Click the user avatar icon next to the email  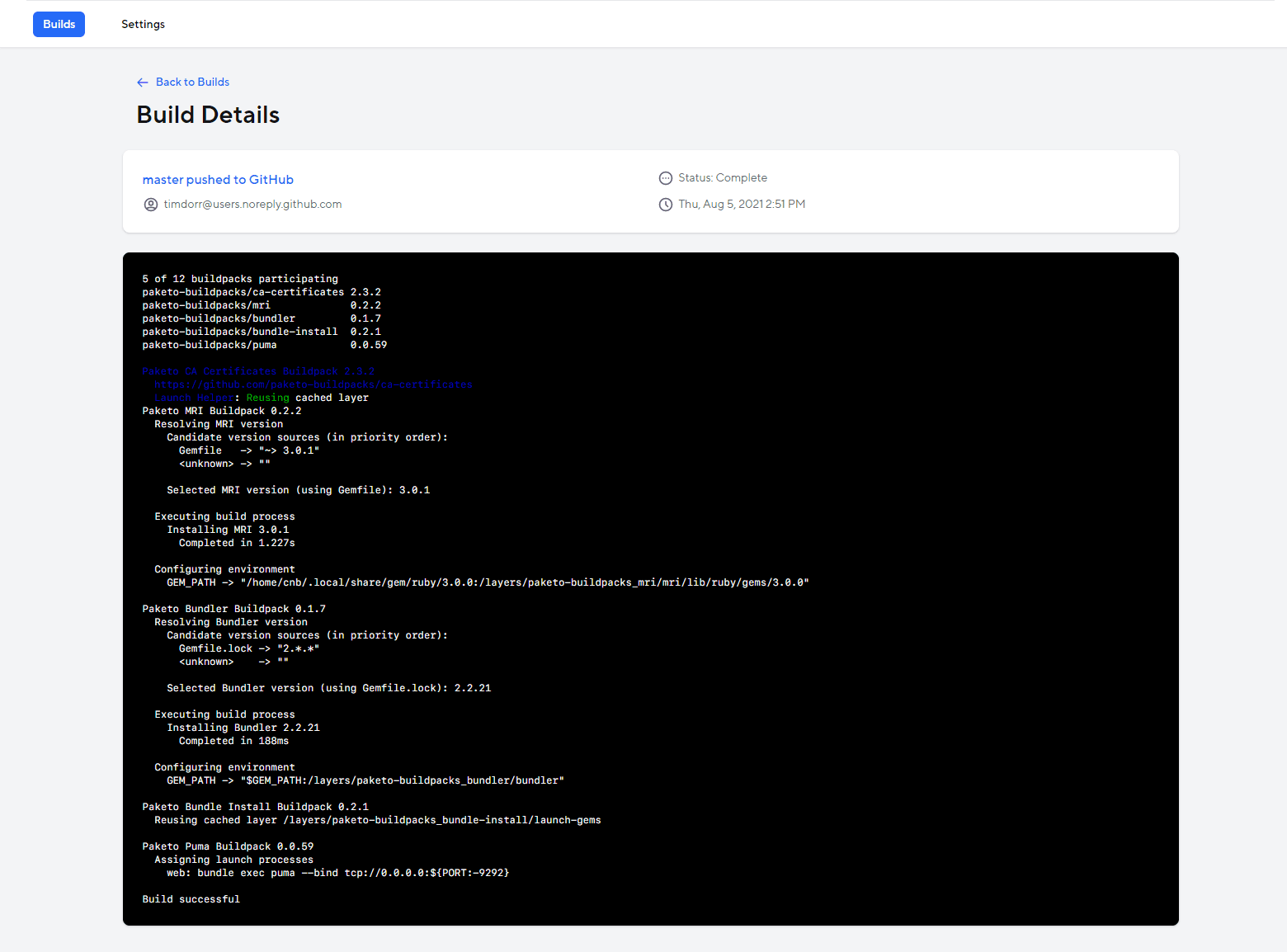[150, 204]
